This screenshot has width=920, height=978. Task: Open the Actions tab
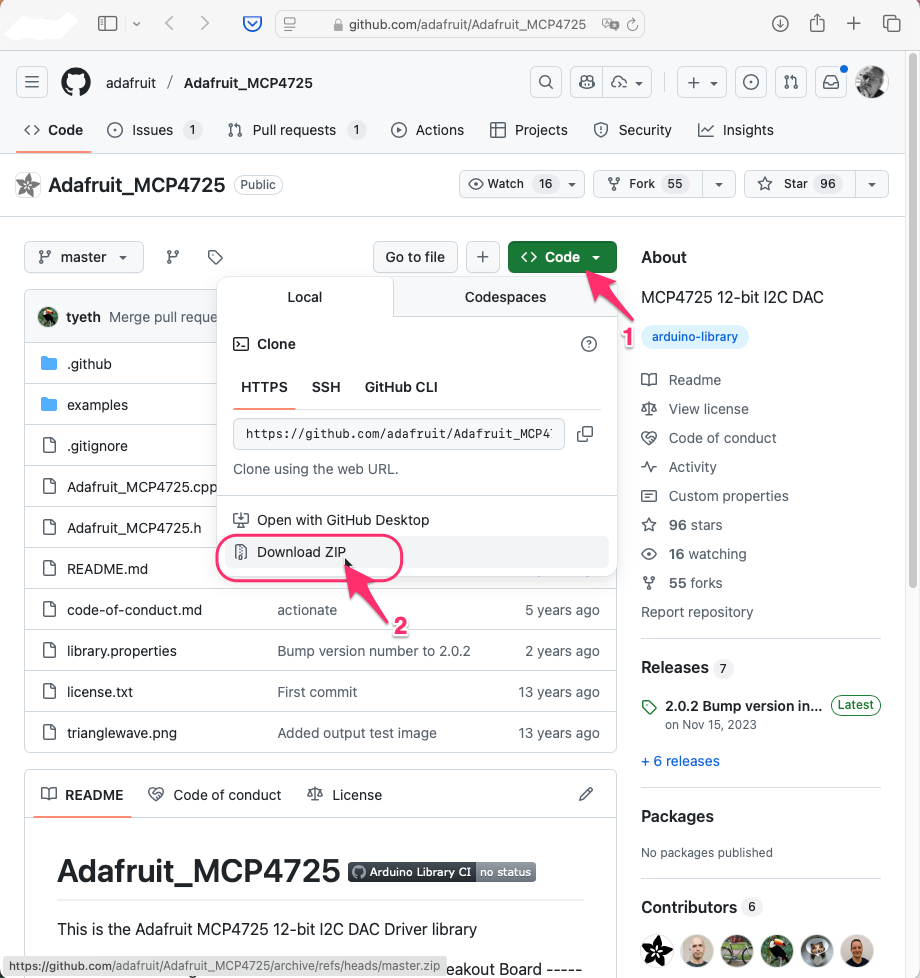(x=427, y=130)
